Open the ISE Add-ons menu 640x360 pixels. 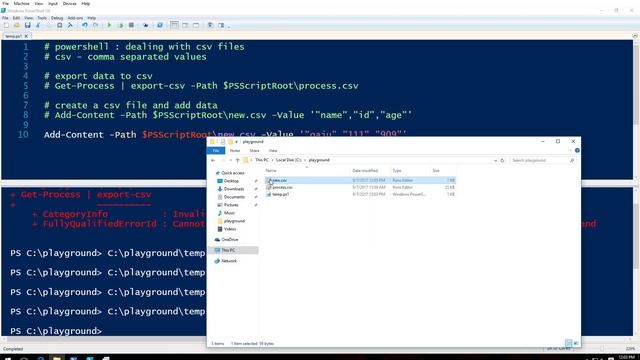point(75,18)
